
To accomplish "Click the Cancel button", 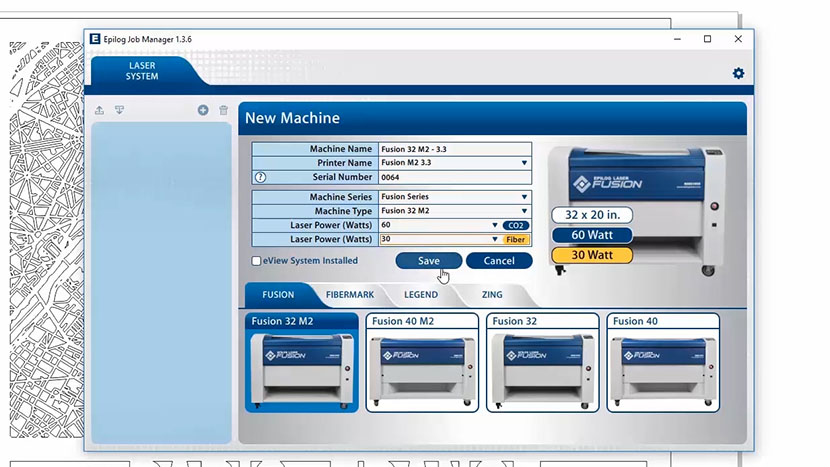I will coord(499,261).
